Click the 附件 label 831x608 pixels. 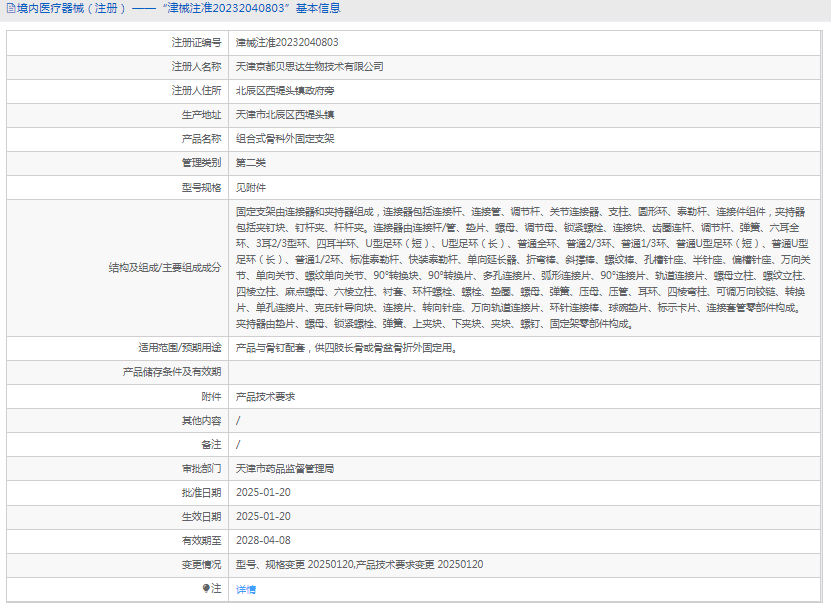211,396
